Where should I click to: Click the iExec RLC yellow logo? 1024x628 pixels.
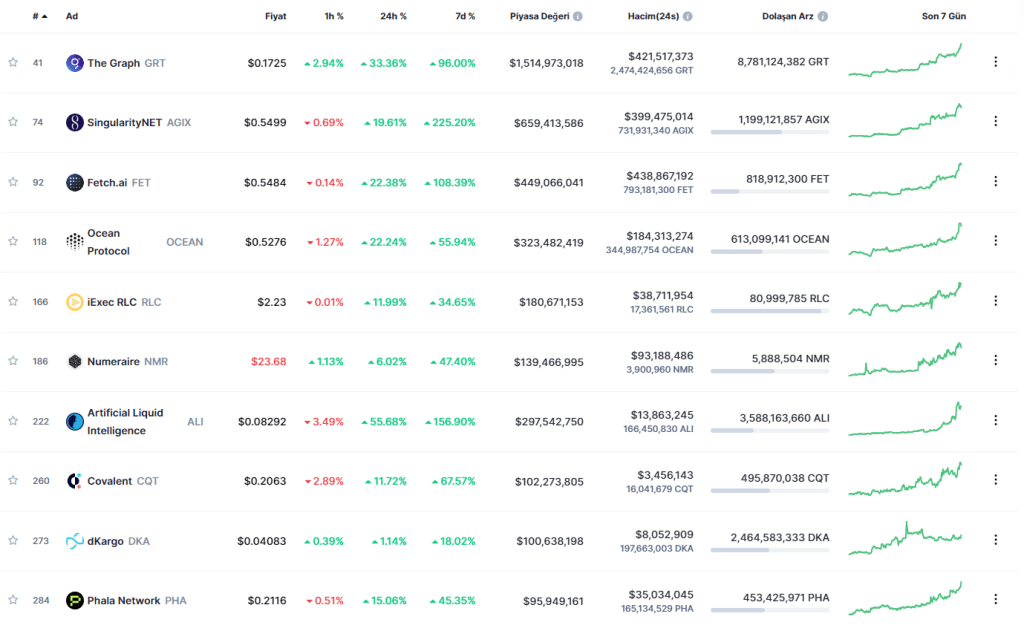74,302
